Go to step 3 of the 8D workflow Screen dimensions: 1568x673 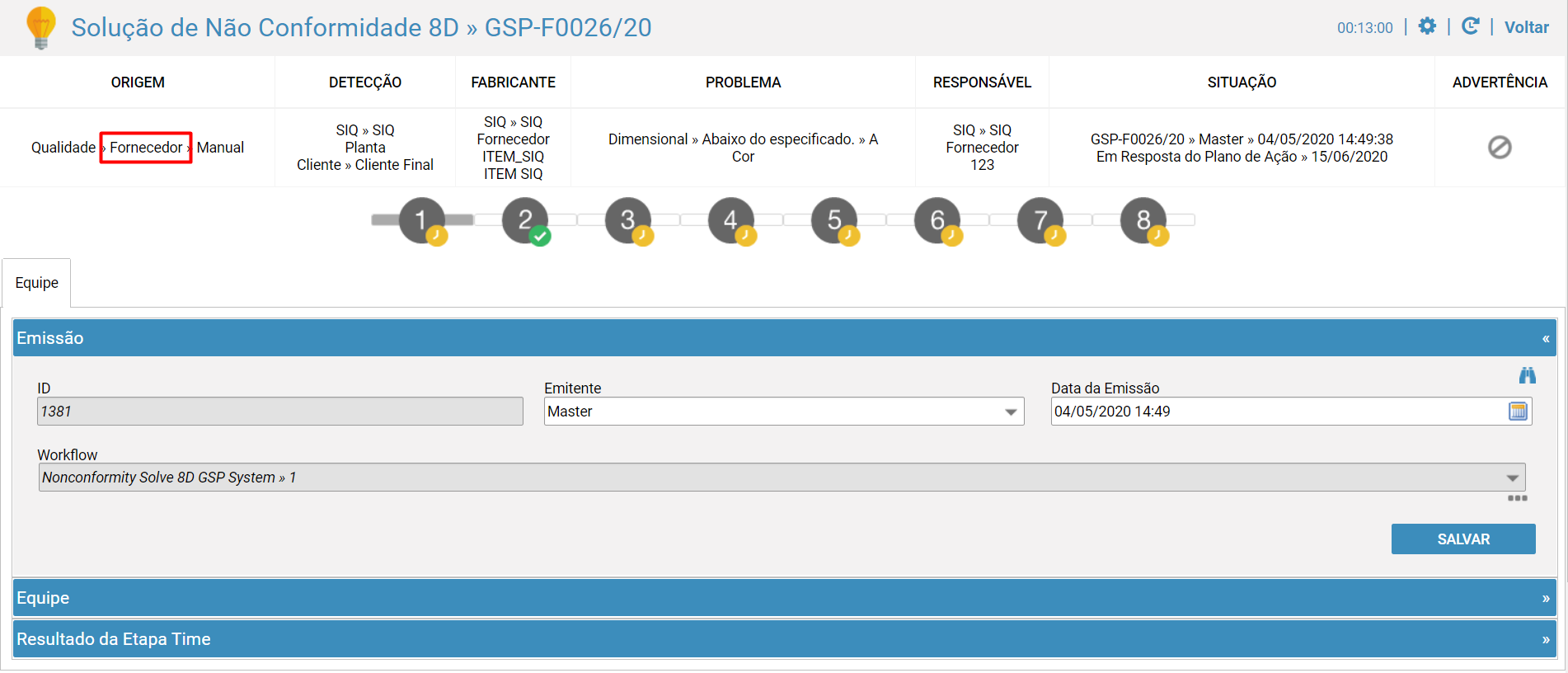click(628, 220)
